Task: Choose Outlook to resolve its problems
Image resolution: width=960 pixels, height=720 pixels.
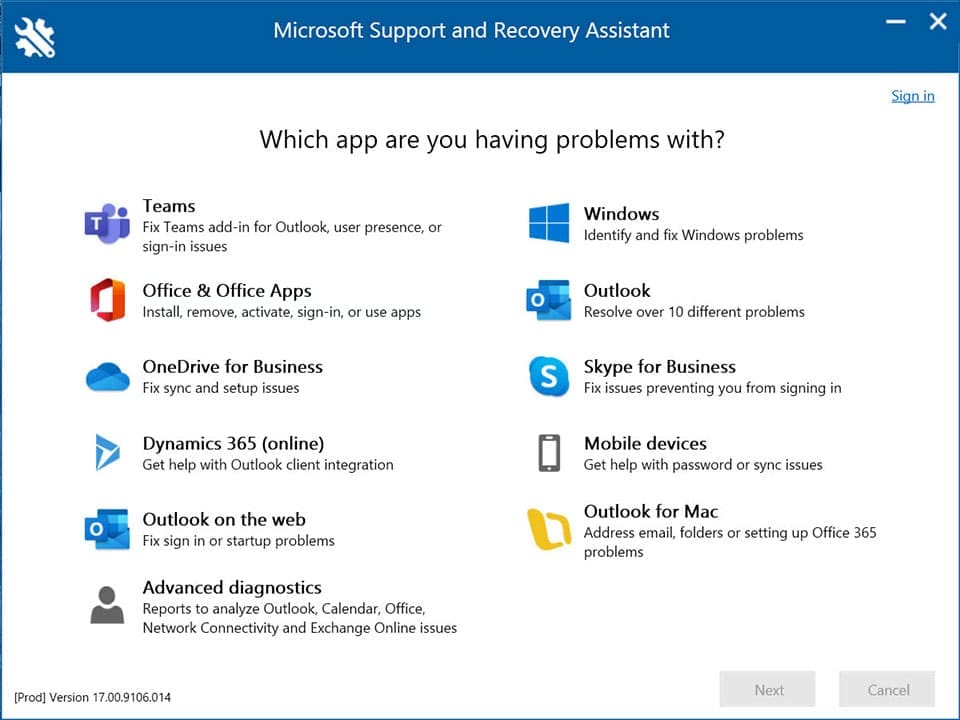Action: [617, 291]
